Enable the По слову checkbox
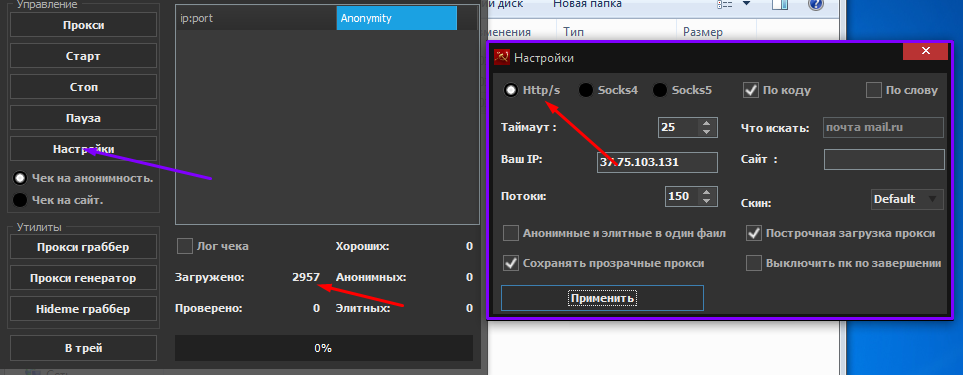The image size is (963, 375). coord(873,90)
